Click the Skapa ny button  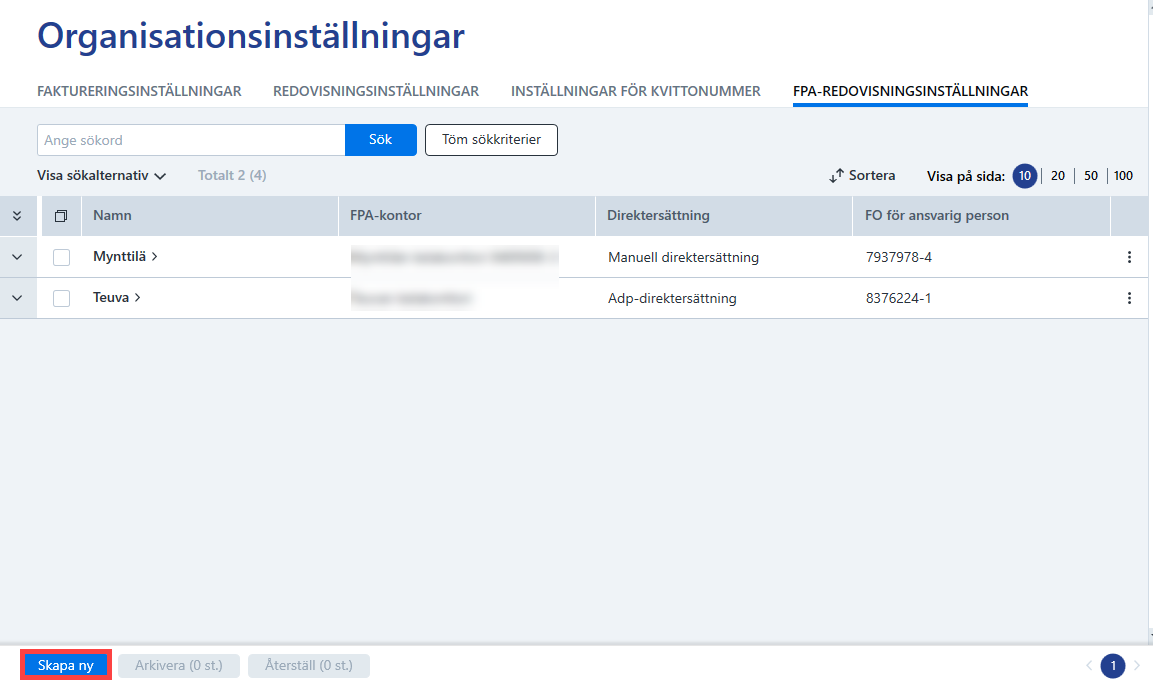coord(65,665)
